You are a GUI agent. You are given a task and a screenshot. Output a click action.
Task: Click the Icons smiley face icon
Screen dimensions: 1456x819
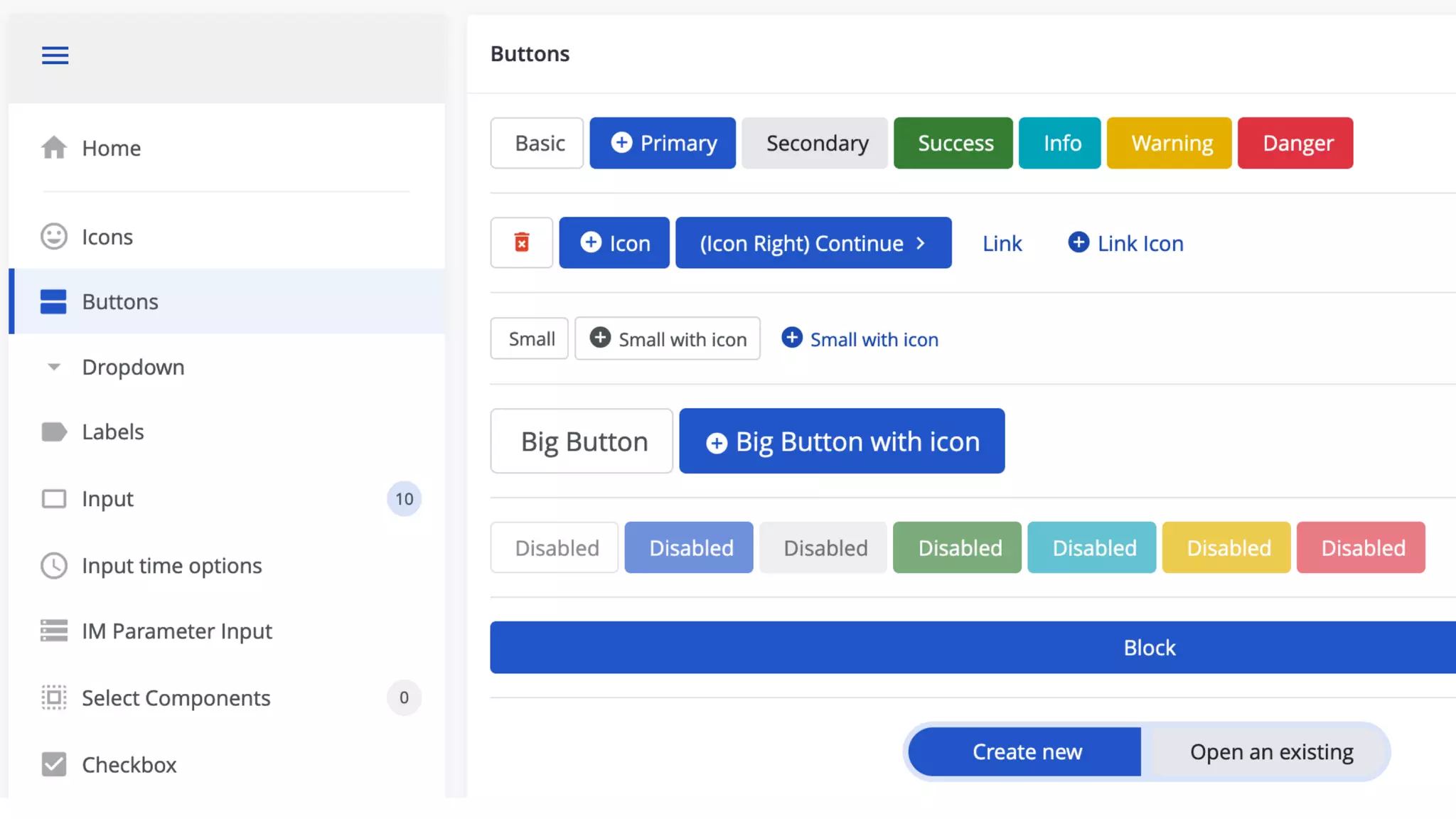[54, 237]
